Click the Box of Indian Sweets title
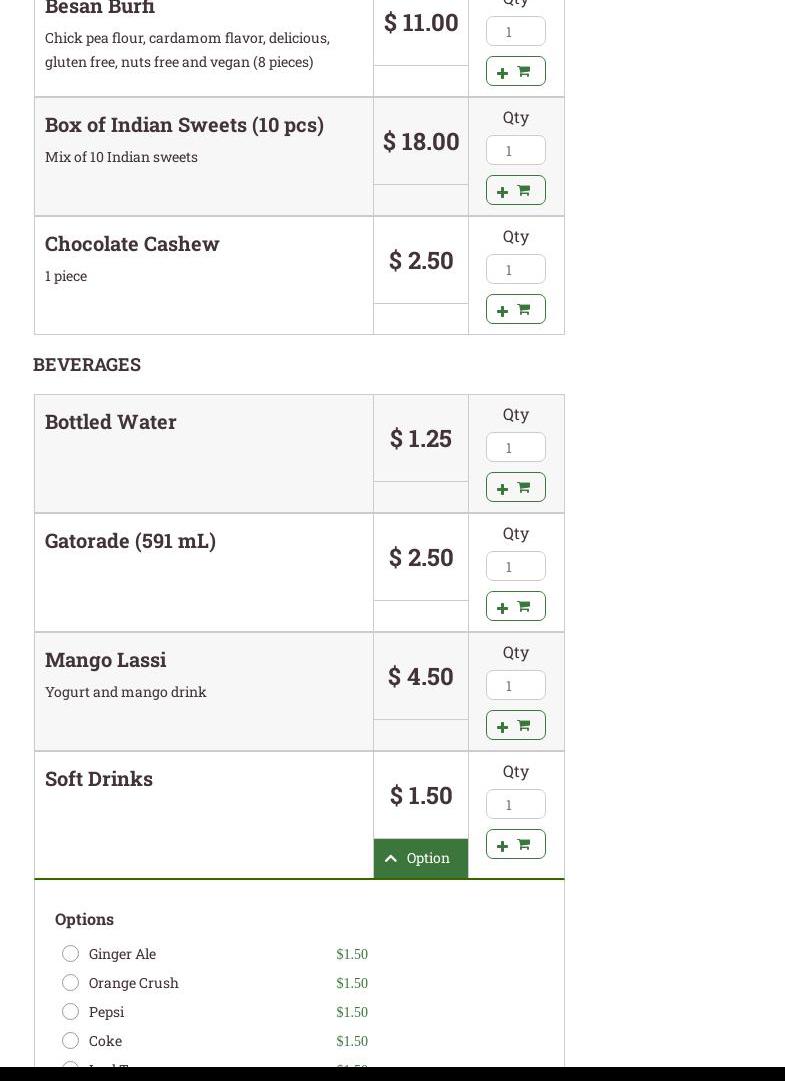Image resolution: width=785 pixels, height=1081 pixels. [184, 125]
